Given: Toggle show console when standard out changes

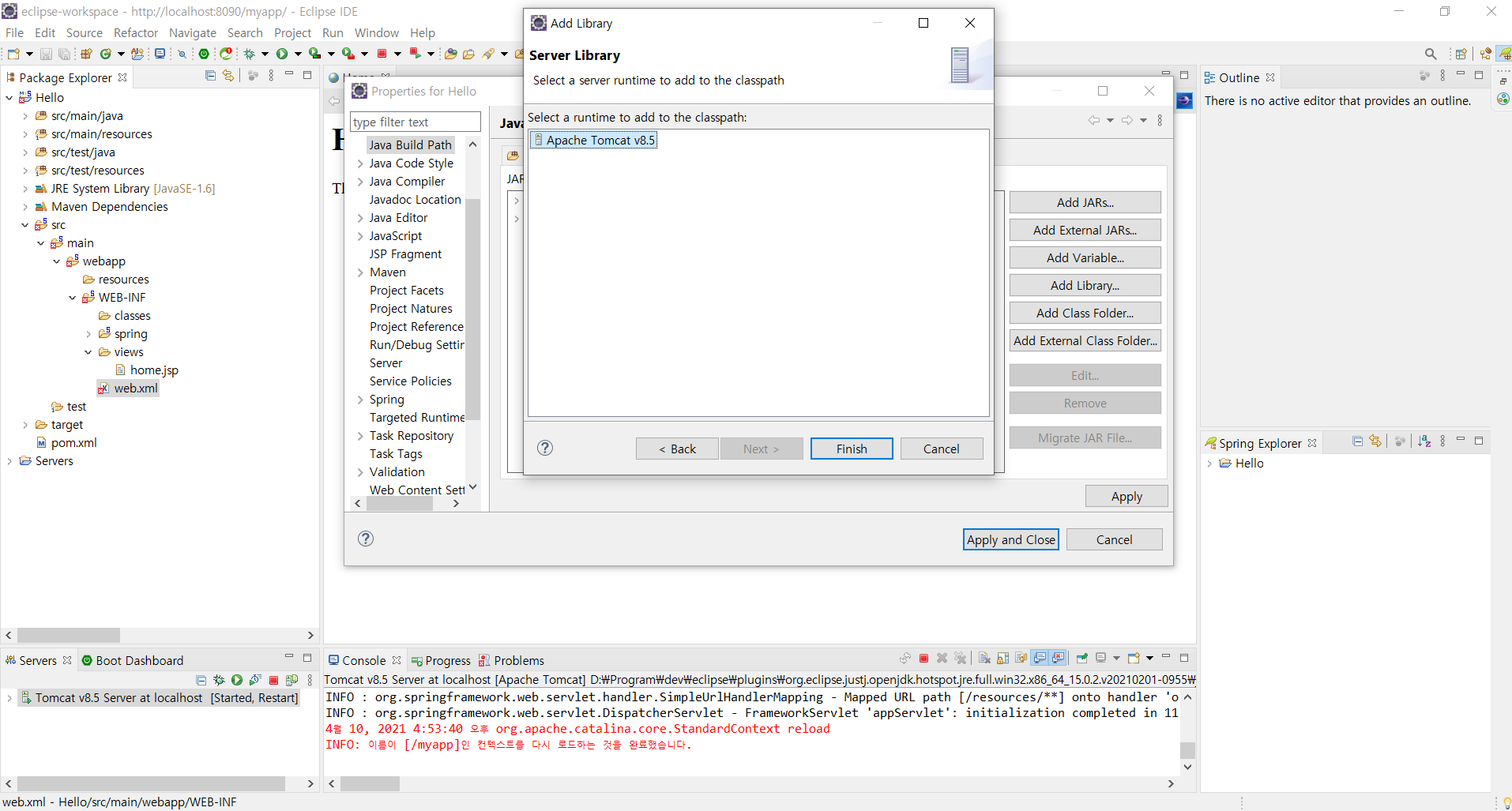Looking at the screenshot, I should pyautogui.click(x=1040, y=658).
